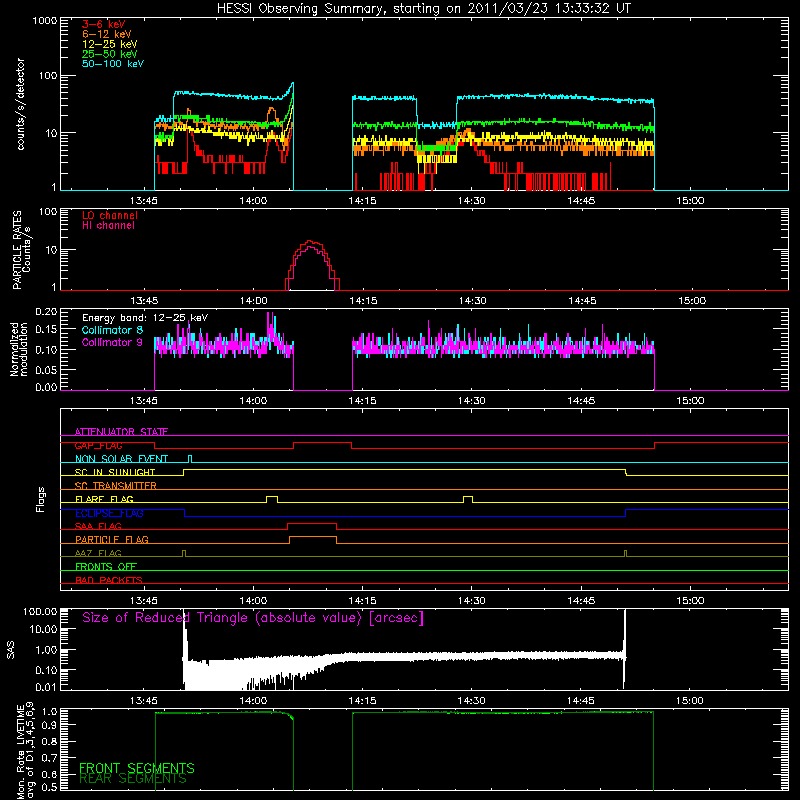This screenshot has height=800, width=800.
Task: Click the BAD_PACKETS flag label
Action: click(109, 580)
